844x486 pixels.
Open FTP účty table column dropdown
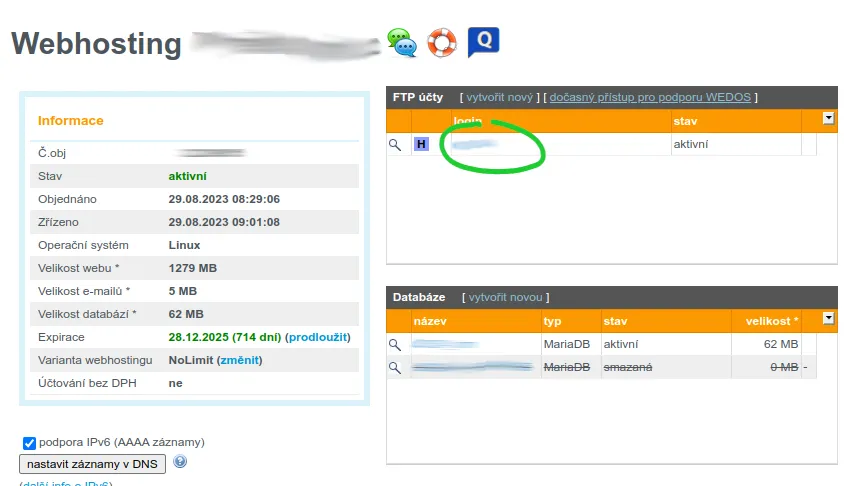[828, 118]
